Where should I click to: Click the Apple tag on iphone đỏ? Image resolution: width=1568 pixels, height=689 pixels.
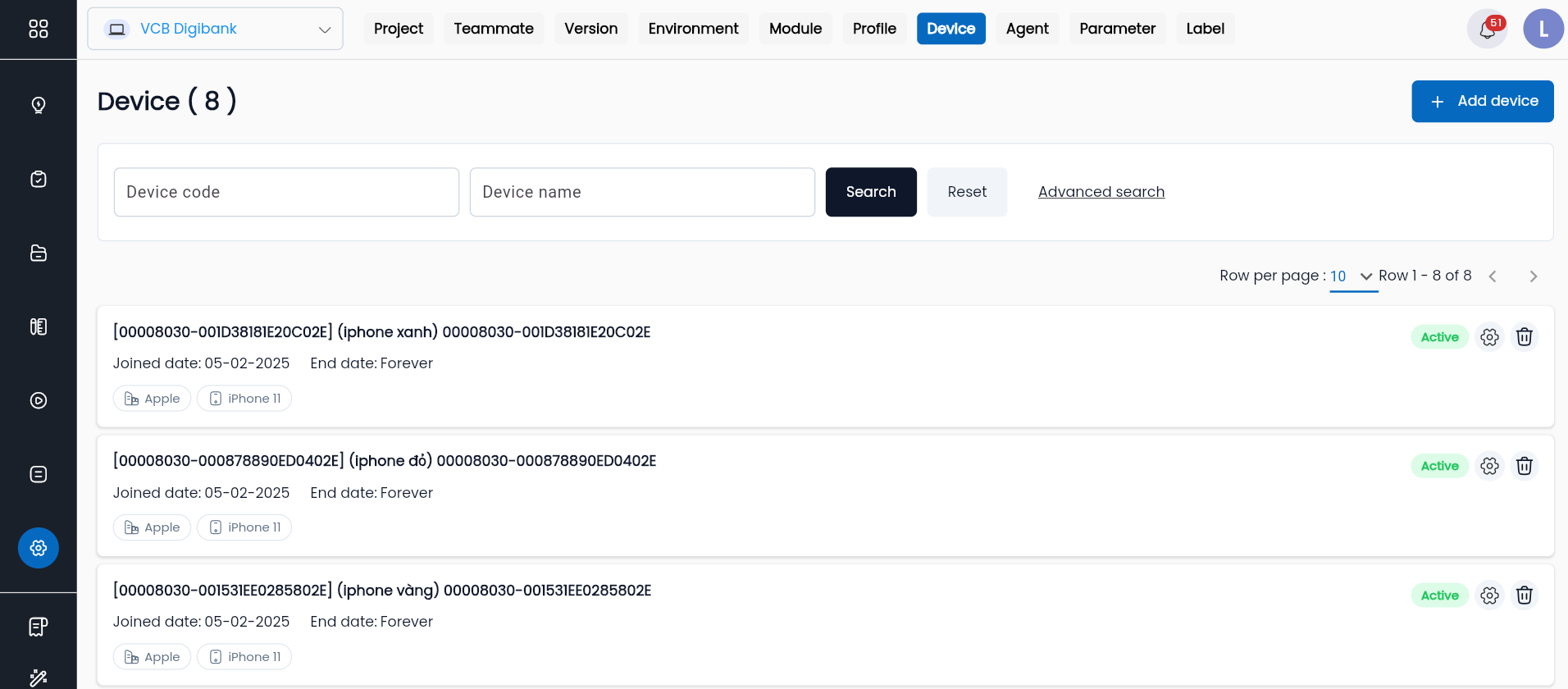point(153,527)
